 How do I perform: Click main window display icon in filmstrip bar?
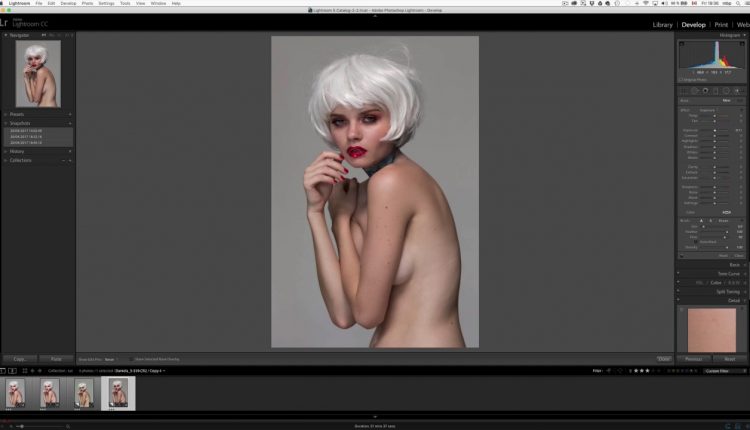tap(3, 371)
